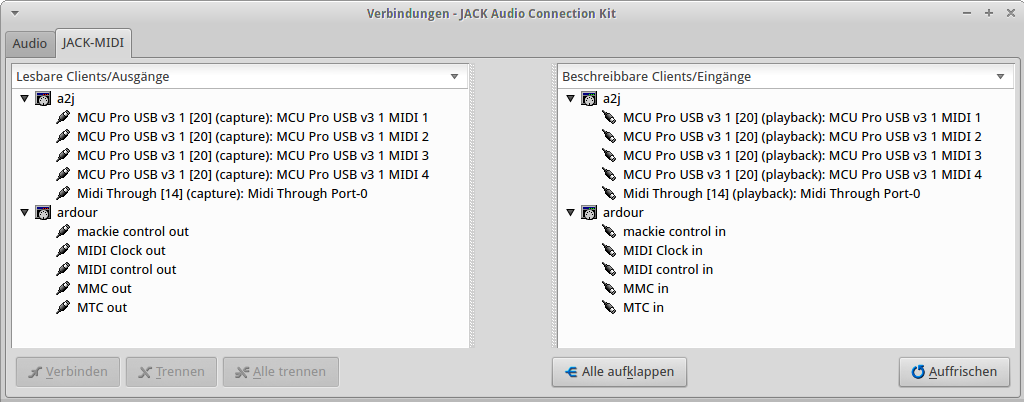
Task: Collapse the a2j tree in outputs panel
Action: click(25, 99)
